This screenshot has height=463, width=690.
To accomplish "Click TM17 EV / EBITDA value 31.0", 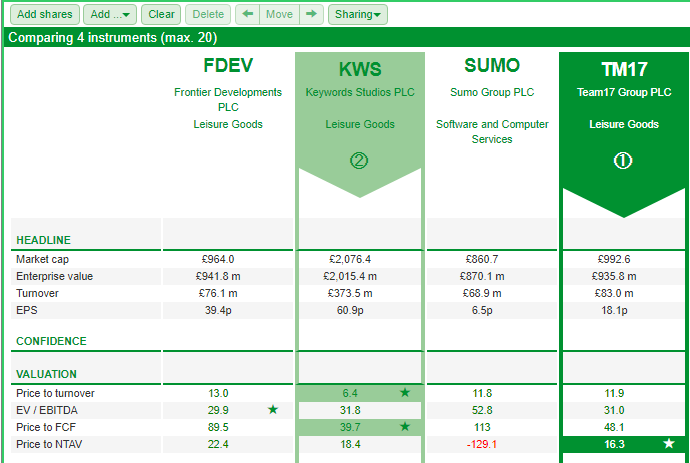I will pos(614,410).
